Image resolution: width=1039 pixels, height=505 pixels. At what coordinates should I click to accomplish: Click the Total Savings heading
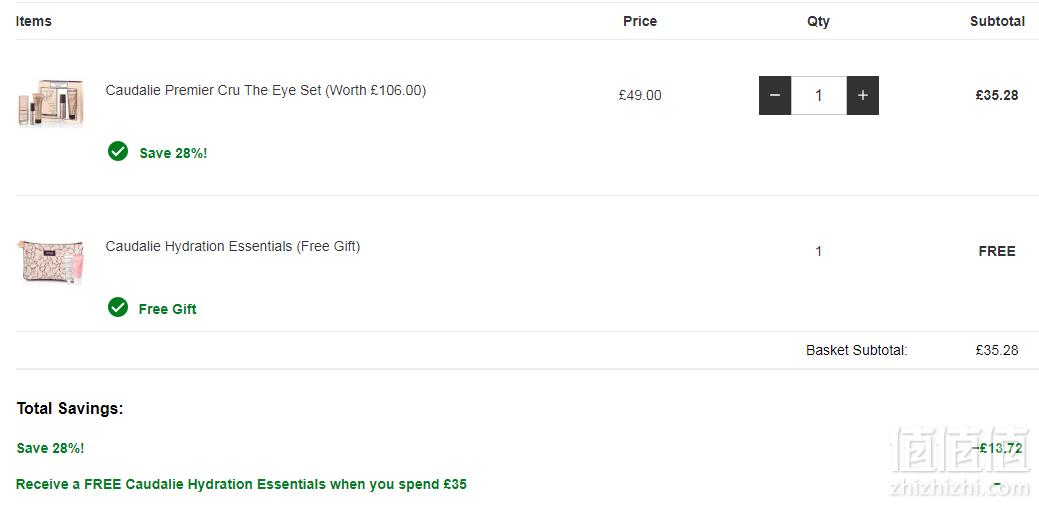70,409
